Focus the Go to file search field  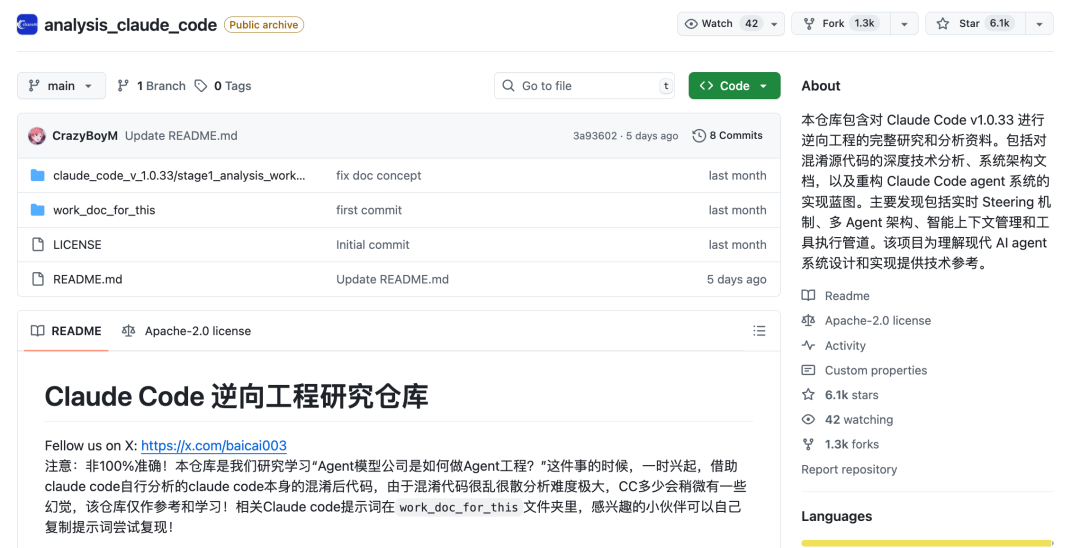point(584,85)
